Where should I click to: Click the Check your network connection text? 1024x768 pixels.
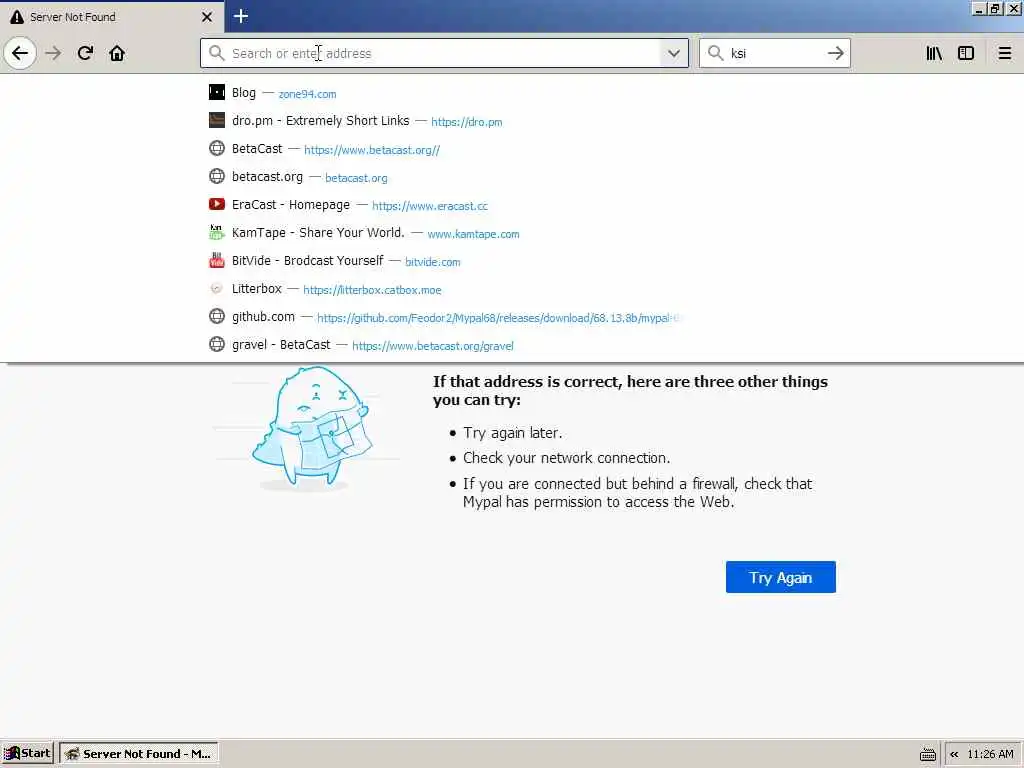click(566, 458)
